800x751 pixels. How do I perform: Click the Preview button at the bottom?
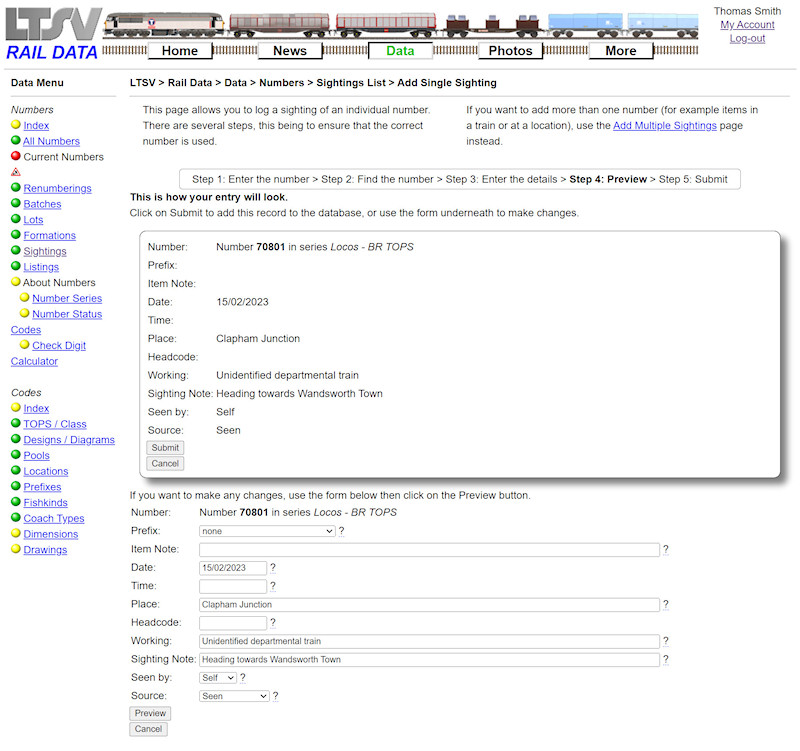click(x=150, y=713)
